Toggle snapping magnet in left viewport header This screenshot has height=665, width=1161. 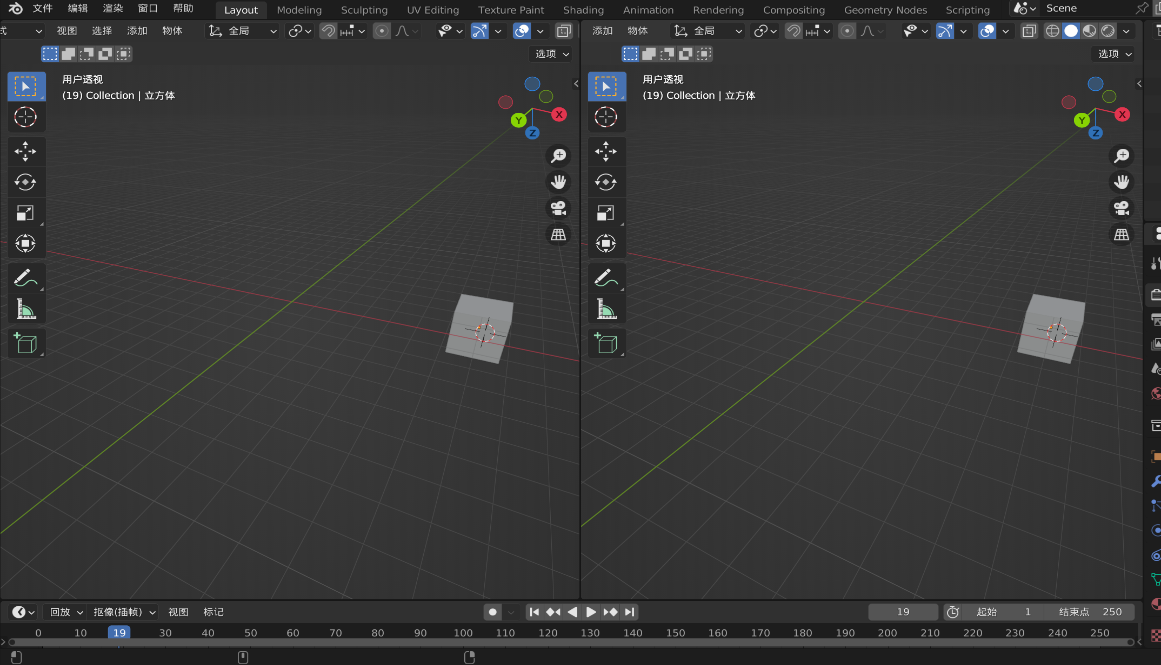(x=328, y=31)
